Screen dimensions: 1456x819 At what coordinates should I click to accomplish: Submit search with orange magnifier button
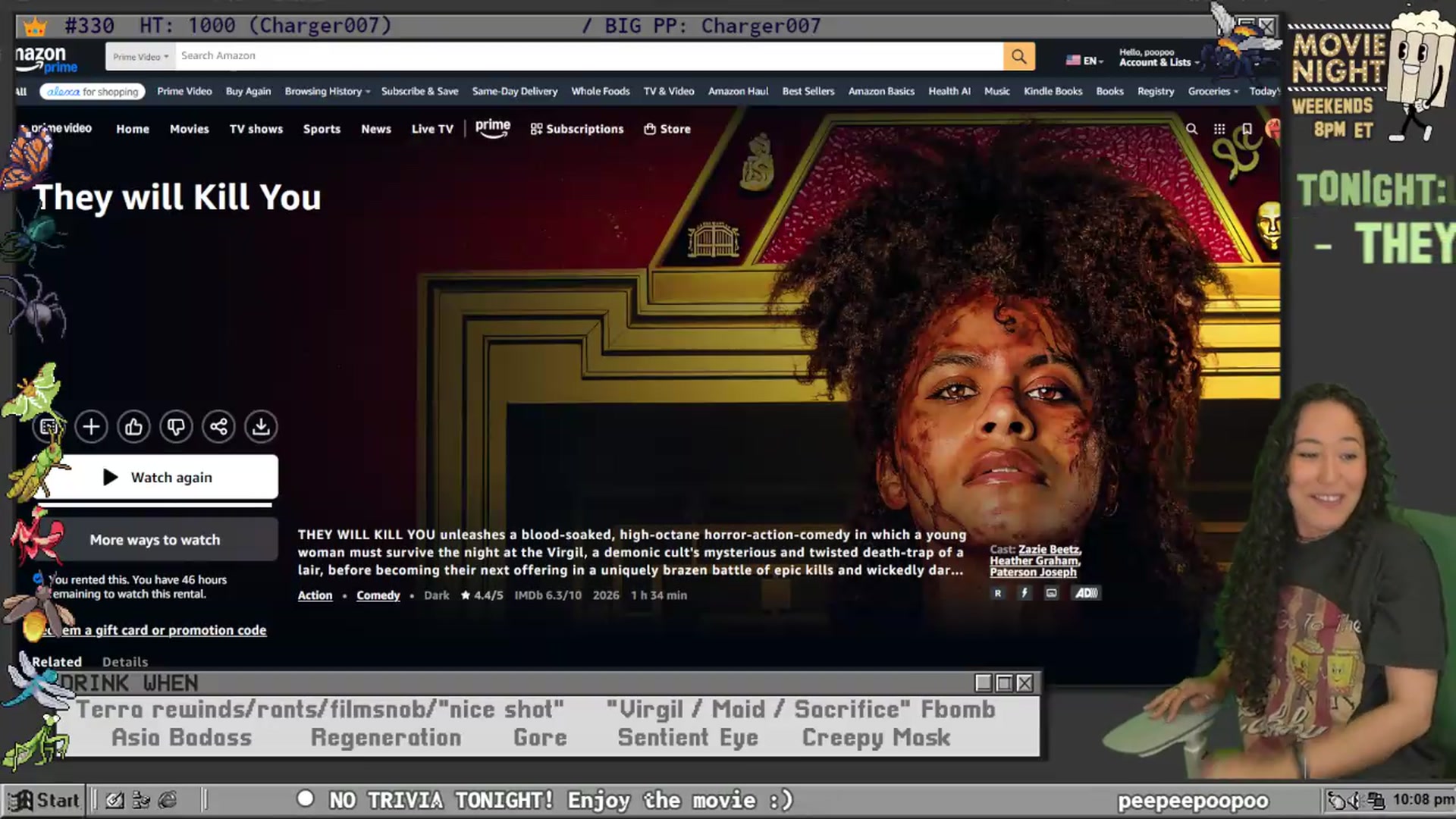(x=1018, y=56)
